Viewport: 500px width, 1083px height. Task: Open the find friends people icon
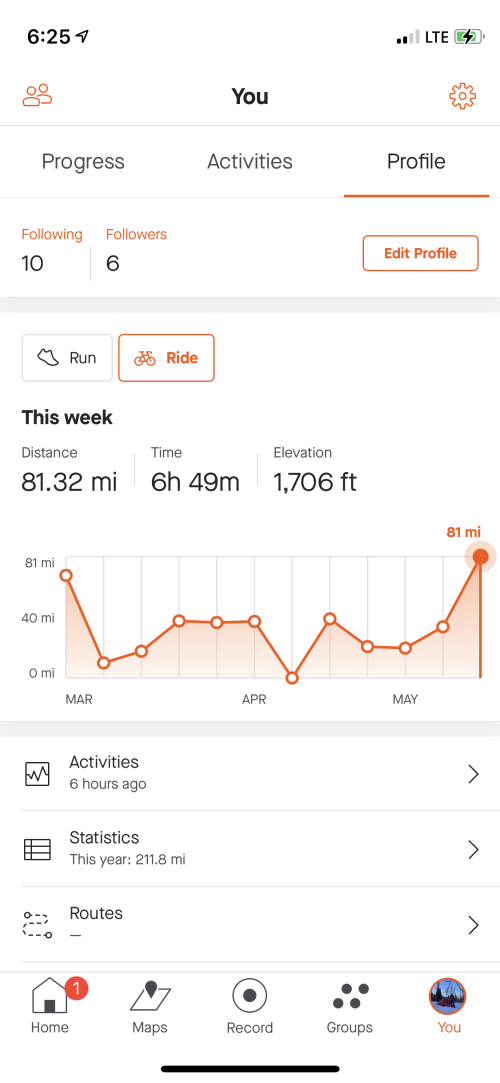37,95
